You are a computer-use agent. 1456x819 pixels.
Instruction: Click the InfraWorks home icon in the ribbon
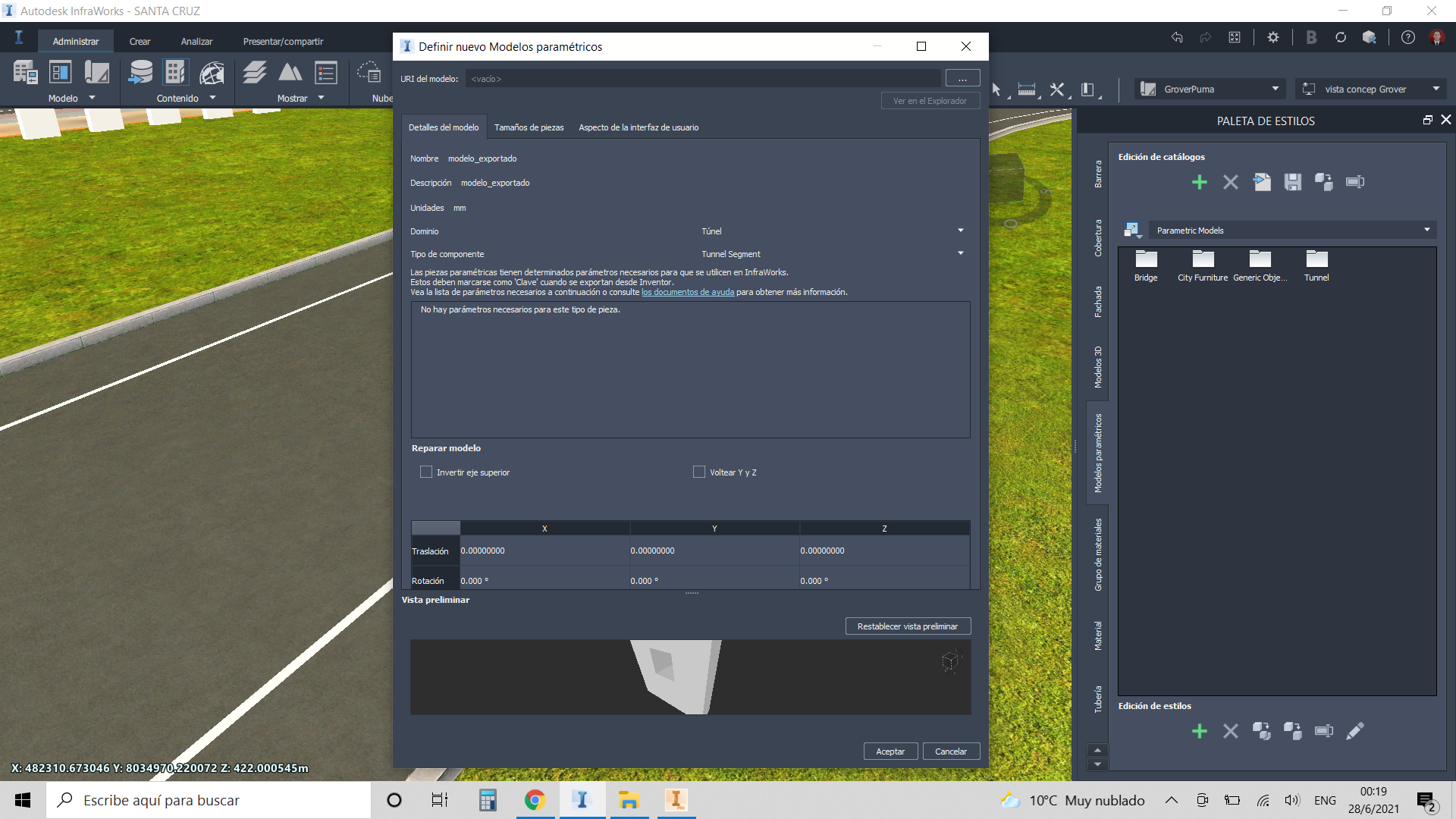pyautogui.click(x=19, y=37)
